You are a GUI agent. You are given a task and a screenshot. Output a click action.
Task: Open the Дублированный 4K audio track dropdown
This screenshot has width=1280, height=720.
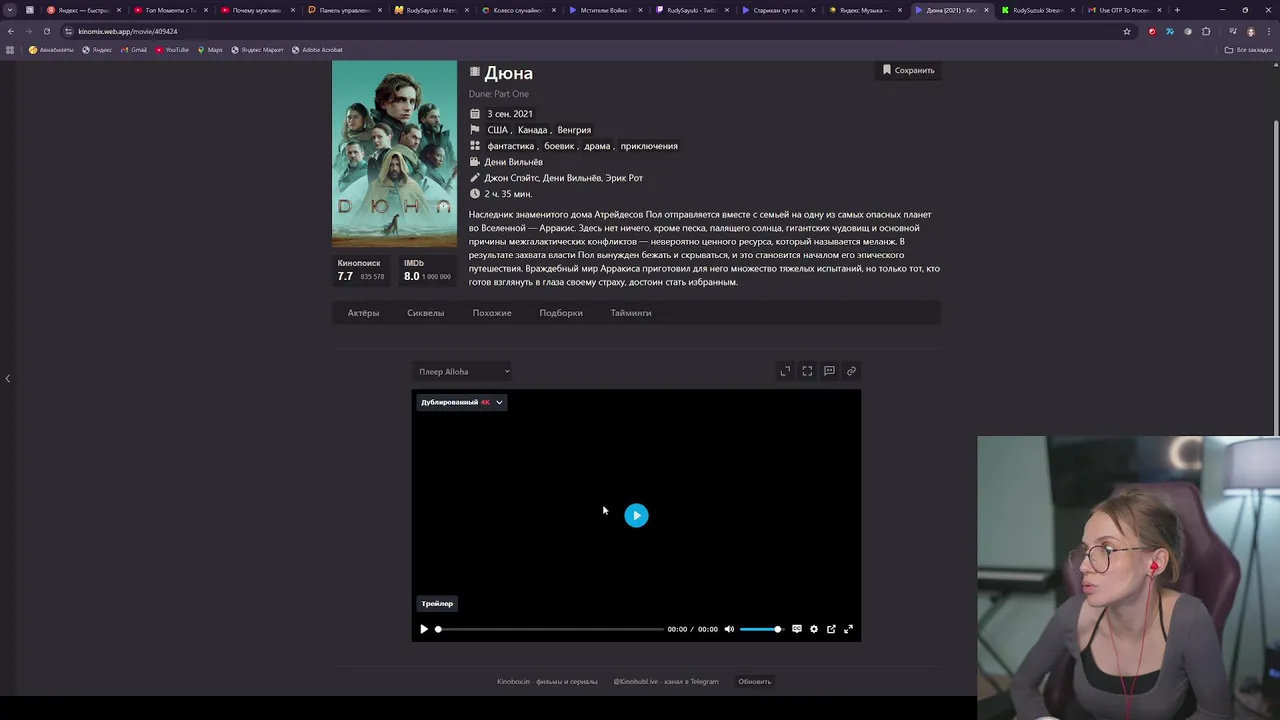462,402
